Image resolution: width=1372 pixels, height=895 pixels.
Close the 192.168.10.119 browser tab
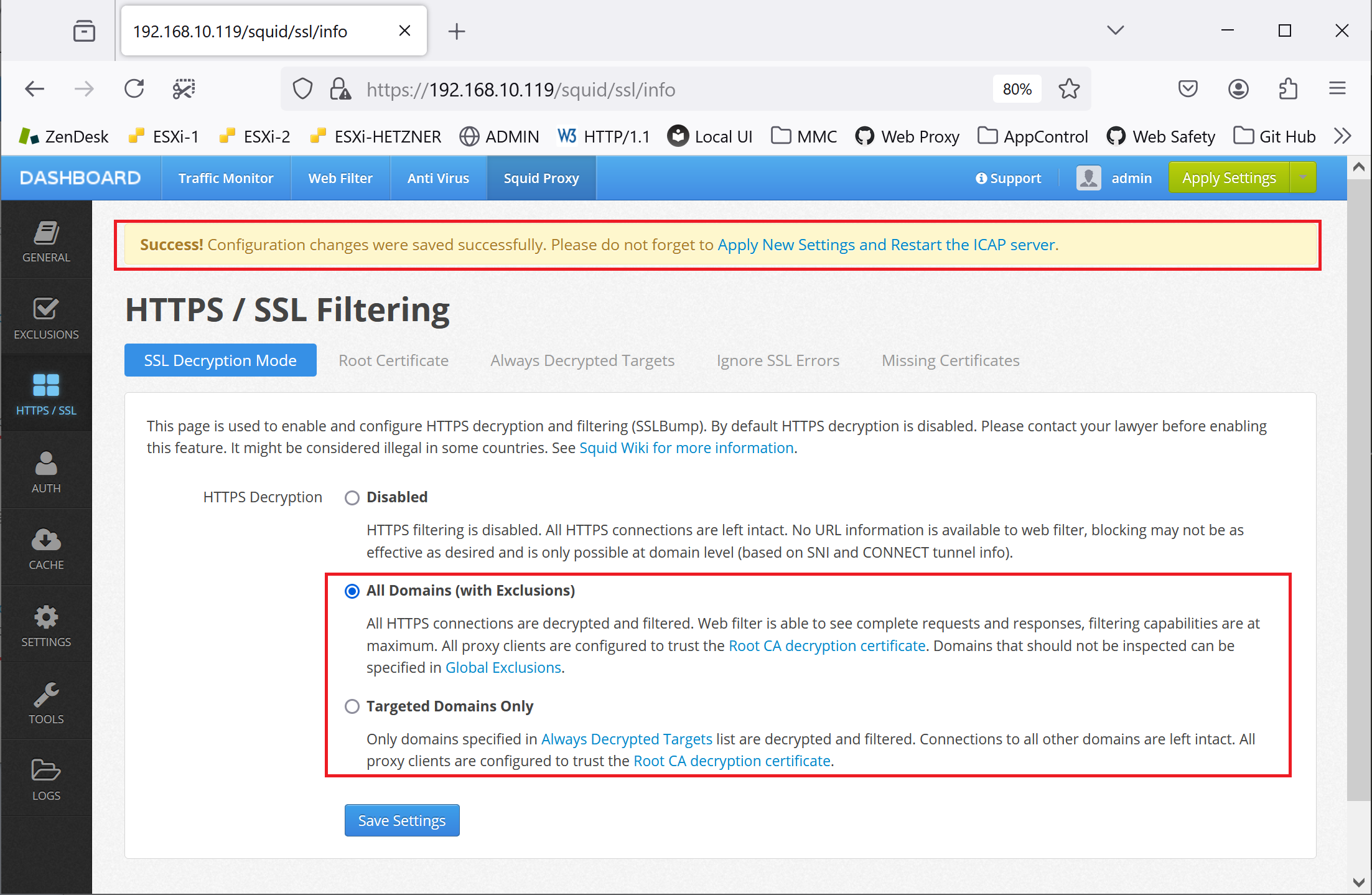(x=404, y=30)
